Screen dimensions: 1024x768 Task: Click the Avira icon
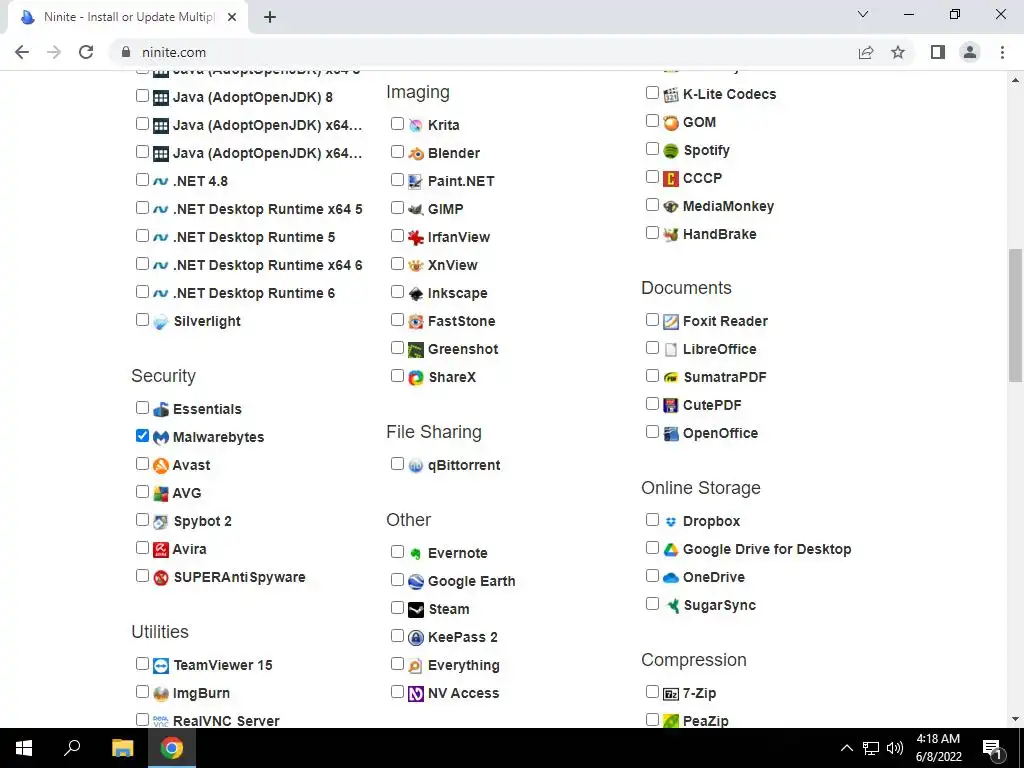[x=161, y=549]
